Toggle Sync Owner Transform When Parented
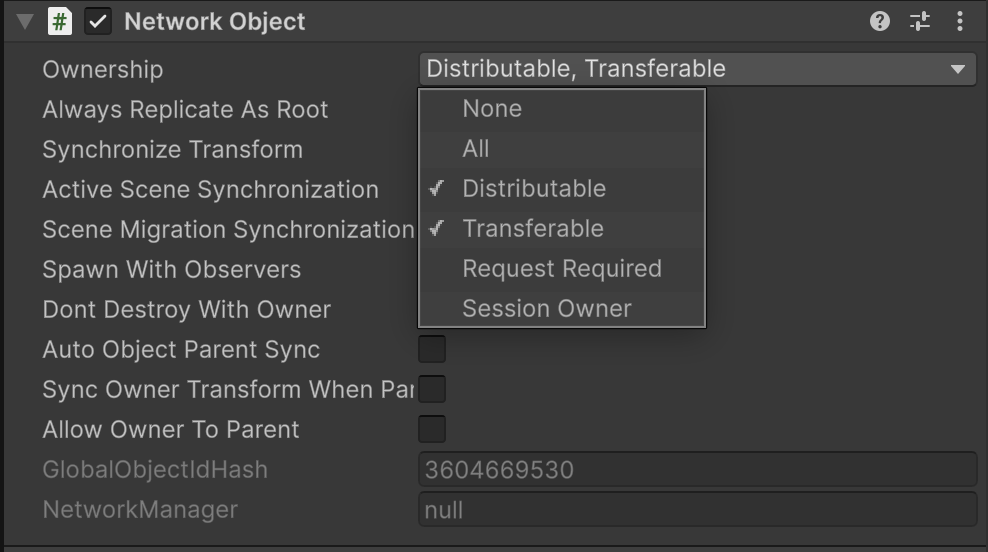 point(432,389)
